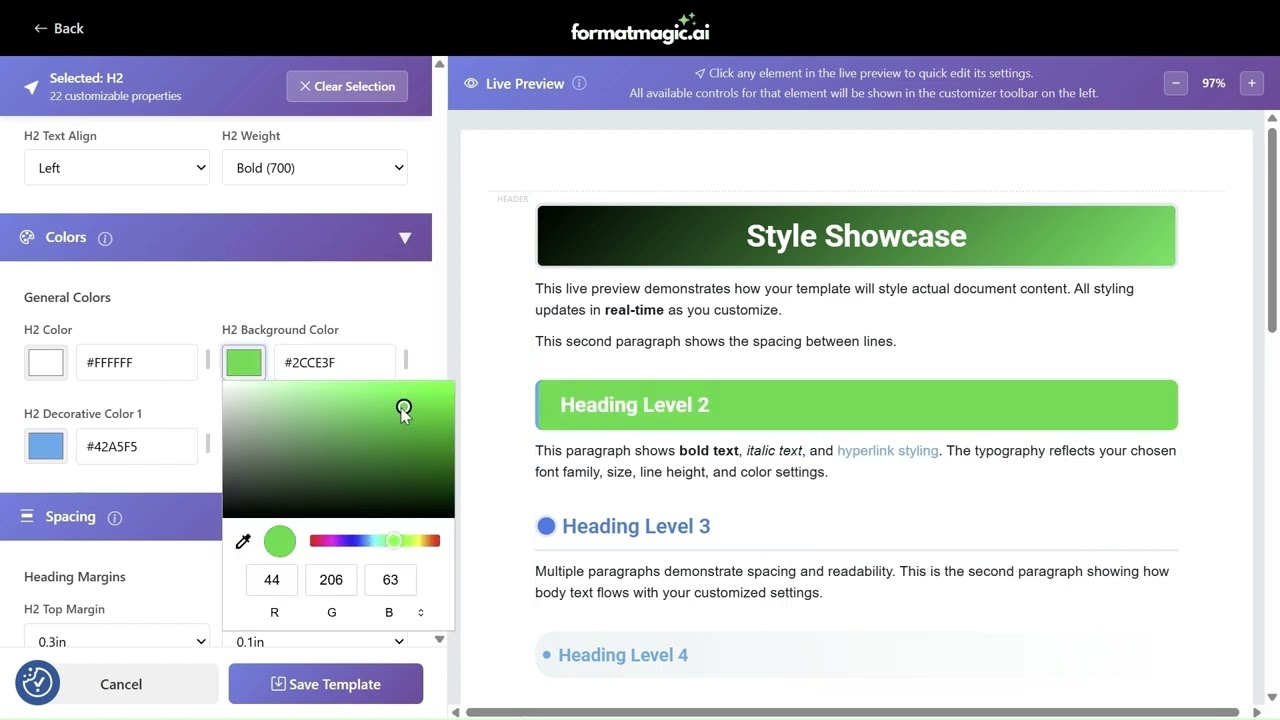
Task: Click the info icon beside Colors
Action: click(x=105, y=238)
